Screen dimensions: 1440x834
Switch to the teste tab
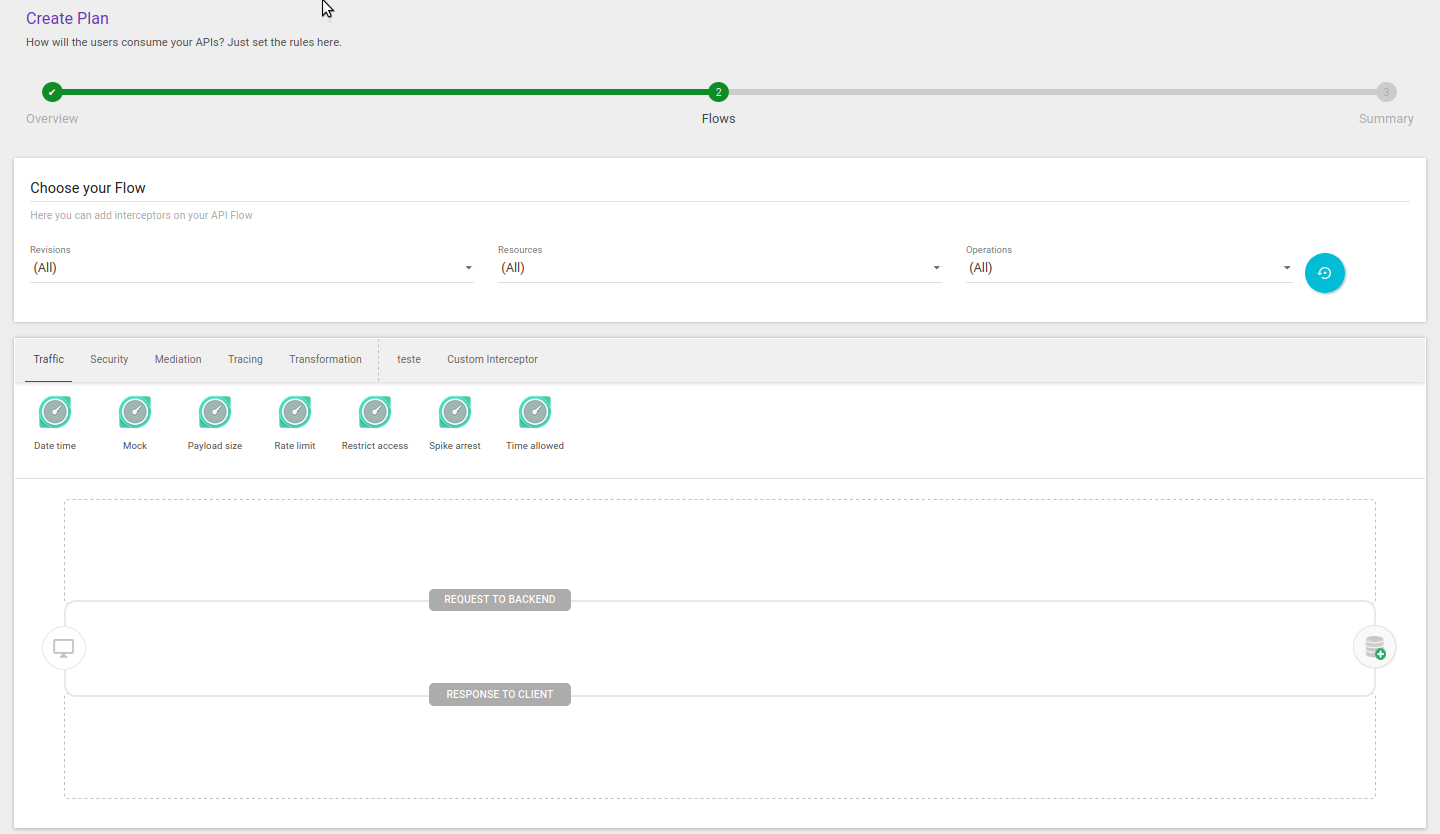coord(408,359)
